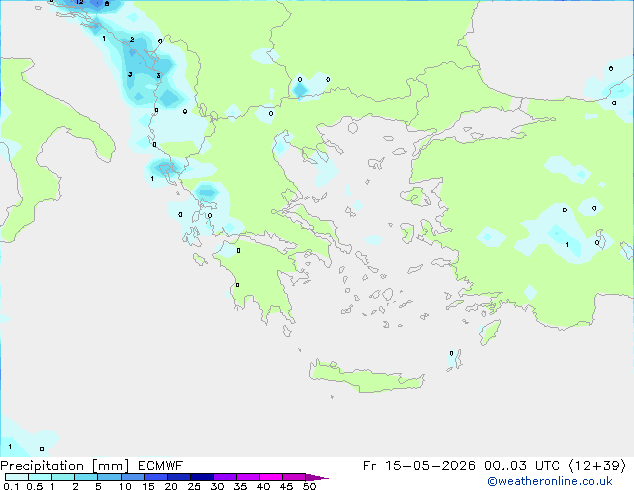Click the legend label "35"
The height and width of the screenshot is (490, 634).
pyautogui.click(x=240, y=486)
